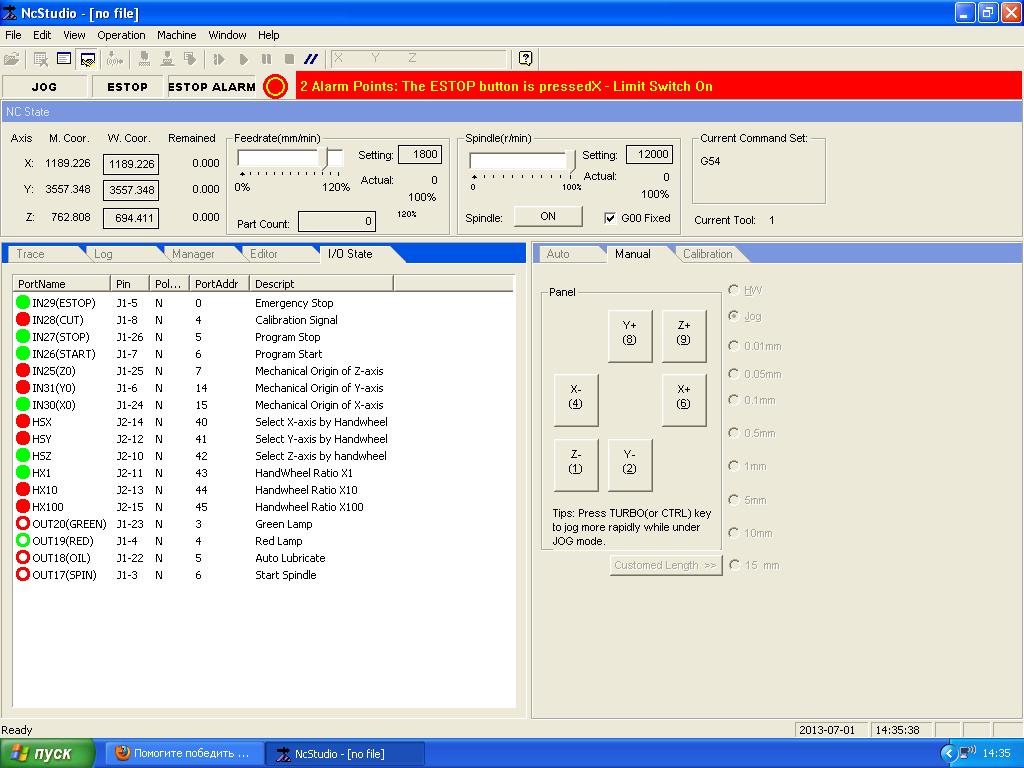Click the PortName column header

pos(61,284)
